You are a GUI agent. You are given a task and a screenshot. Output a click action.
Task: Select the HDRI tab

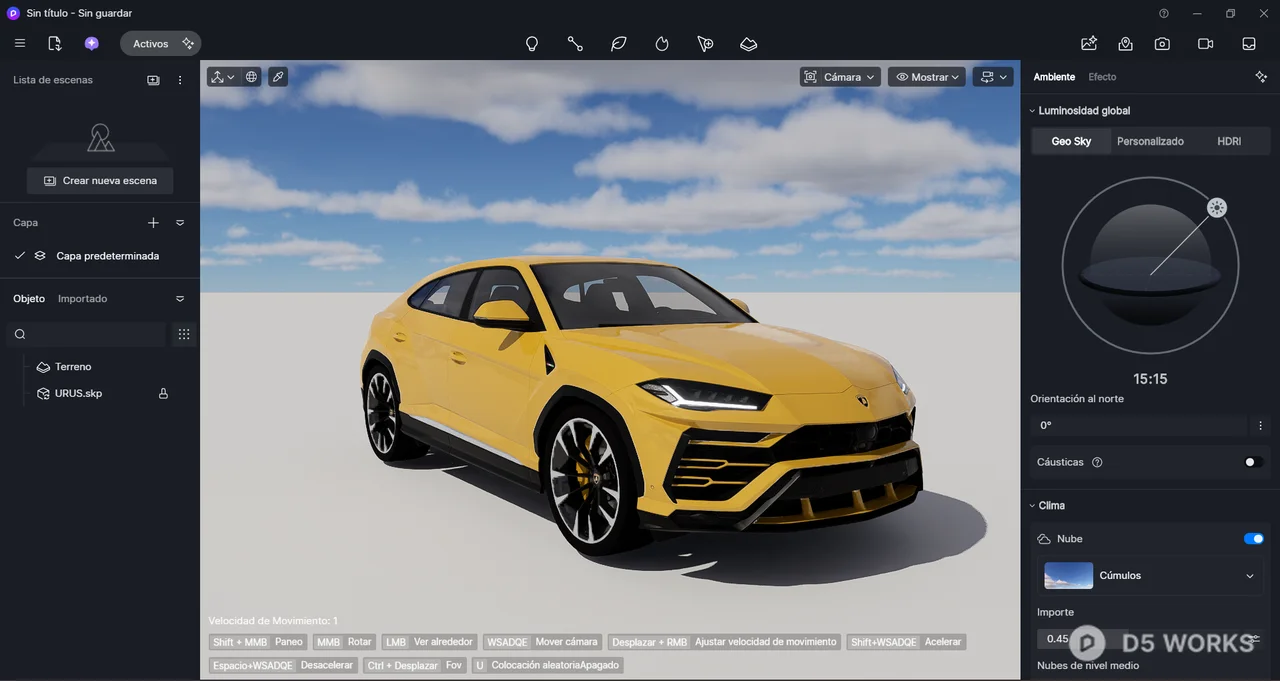1229,142
